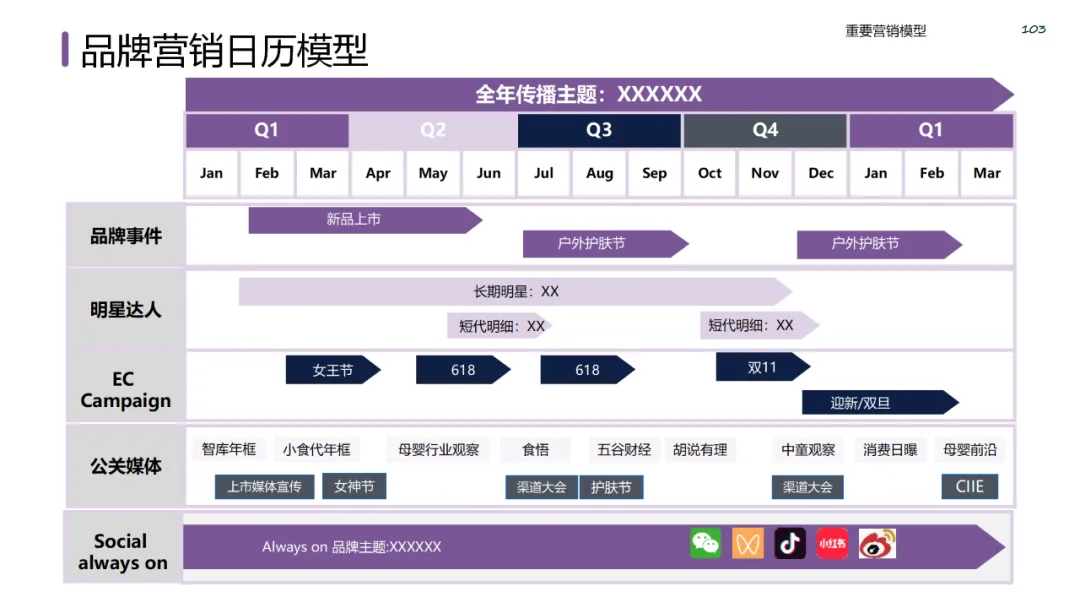Viewport: 1080px width, 608px height.
Task: Click the 护肤节 button
Action: pos(612,487)
